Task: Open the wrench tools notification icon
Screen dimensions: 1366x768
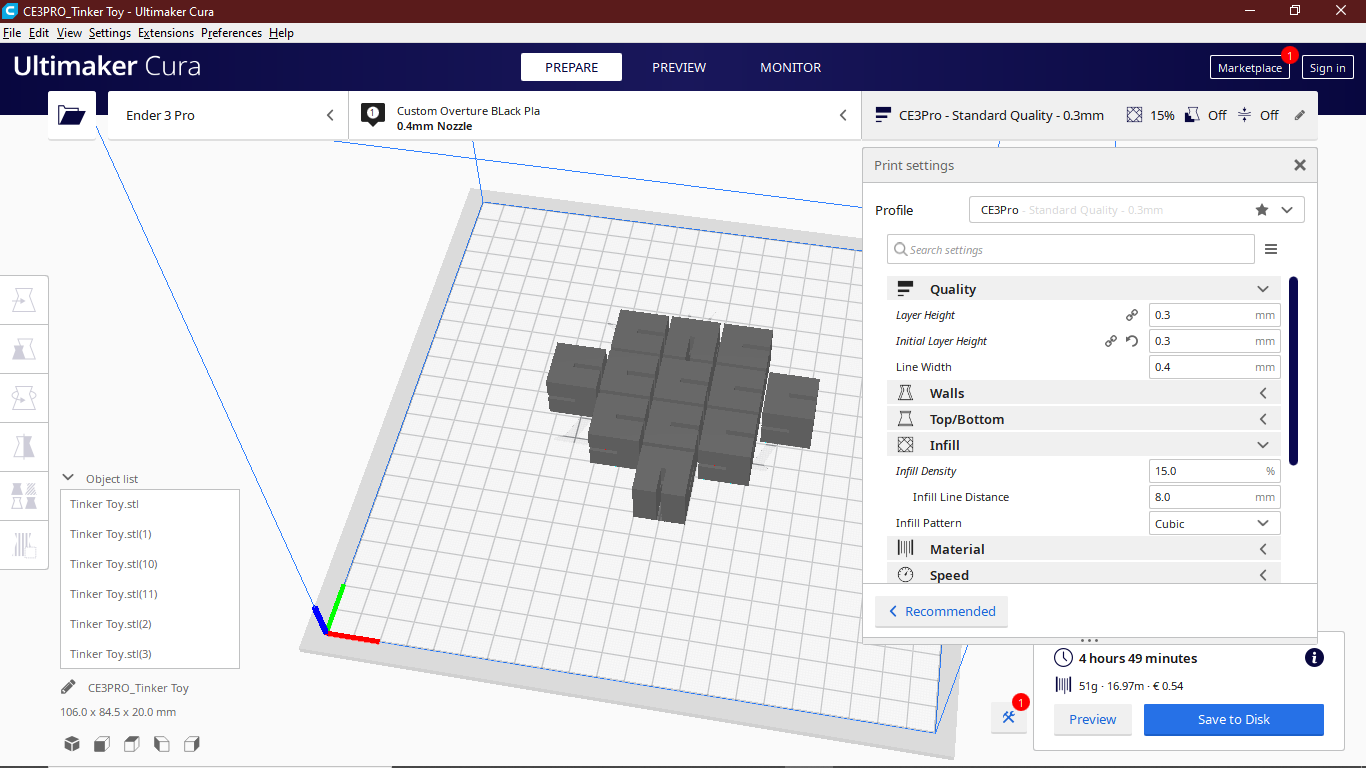Action: pos(1009,717)
